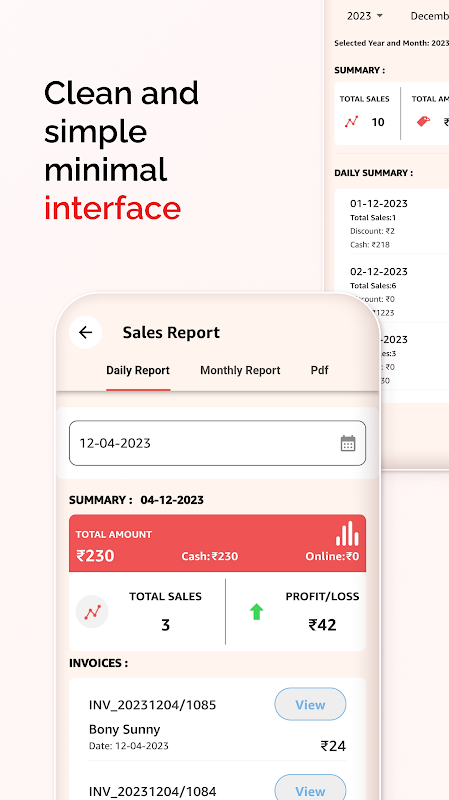Select the 12-04-2023 date input field
This screenshot has height=800, width=449.
pos(217,443)
